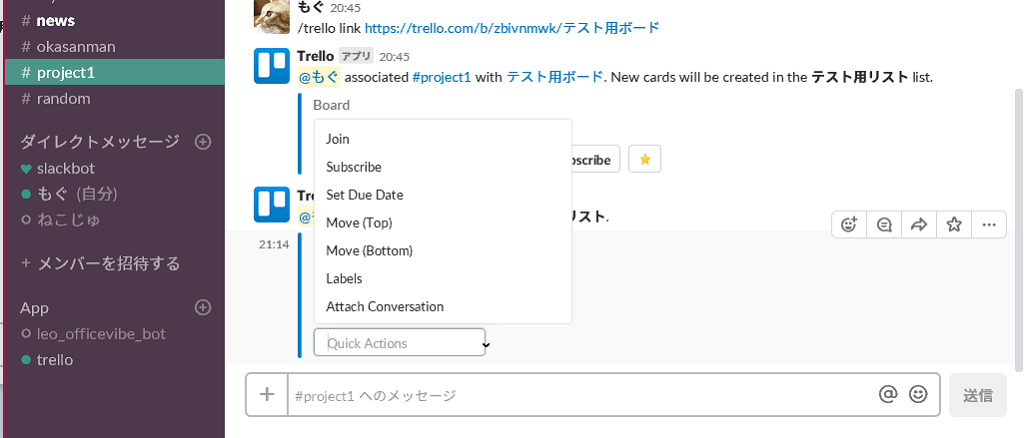Add a new direct message with the plus icon

203,142
